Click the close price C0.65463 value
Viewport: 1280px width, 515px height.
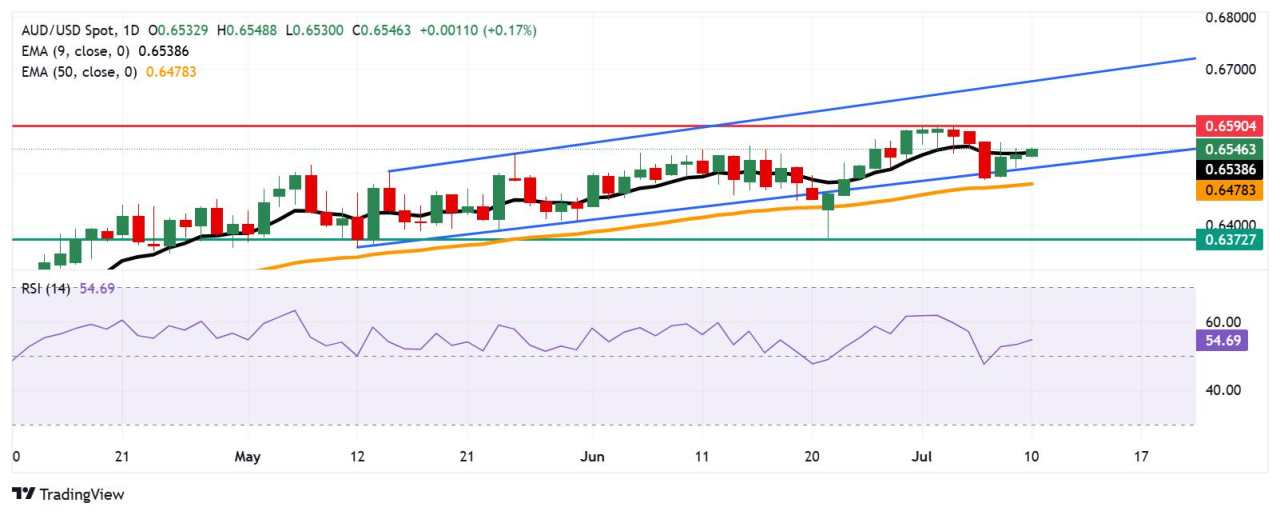384,31
